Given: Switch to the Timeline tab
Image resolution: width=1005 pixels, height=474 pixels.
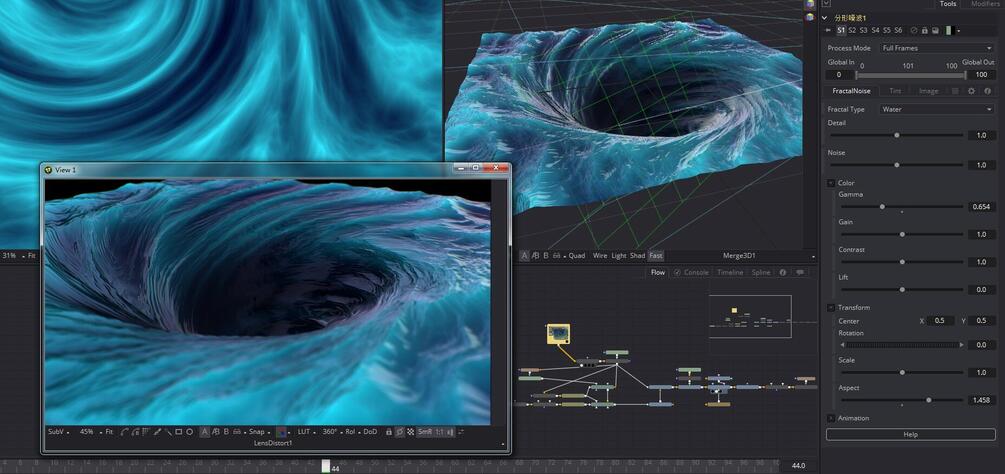Looking at the screenshot, I should 730,272.
